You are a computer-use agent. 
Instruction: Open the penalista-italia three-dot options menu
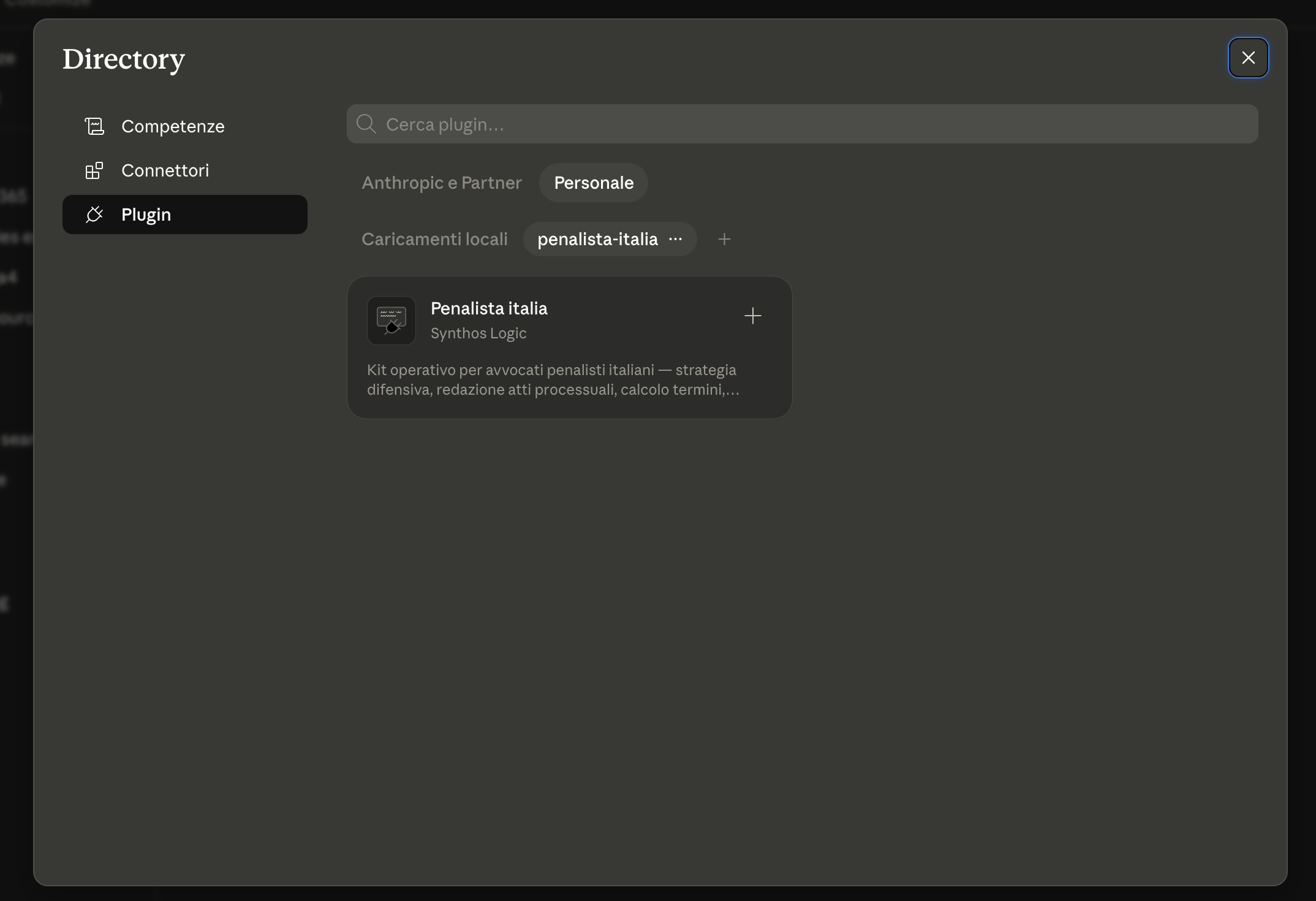tap(675, 239)
